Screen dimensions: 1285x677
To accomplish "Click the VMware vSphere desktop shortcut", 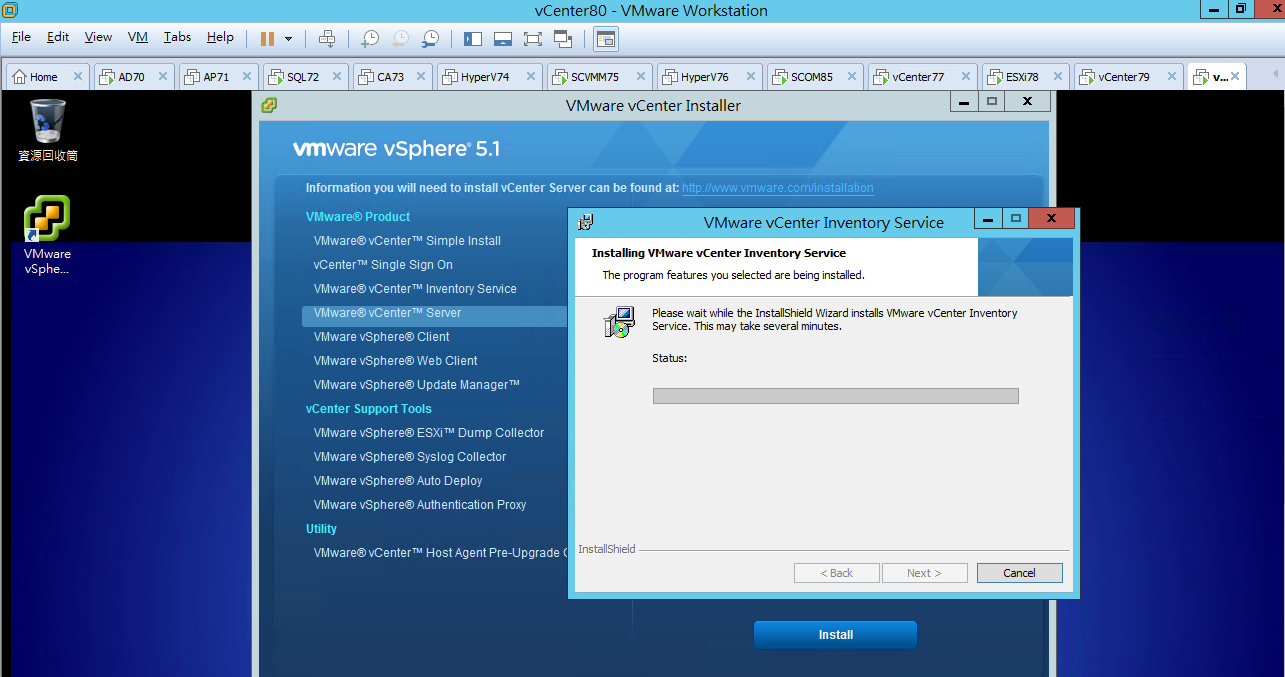I will tap(47, 235).
